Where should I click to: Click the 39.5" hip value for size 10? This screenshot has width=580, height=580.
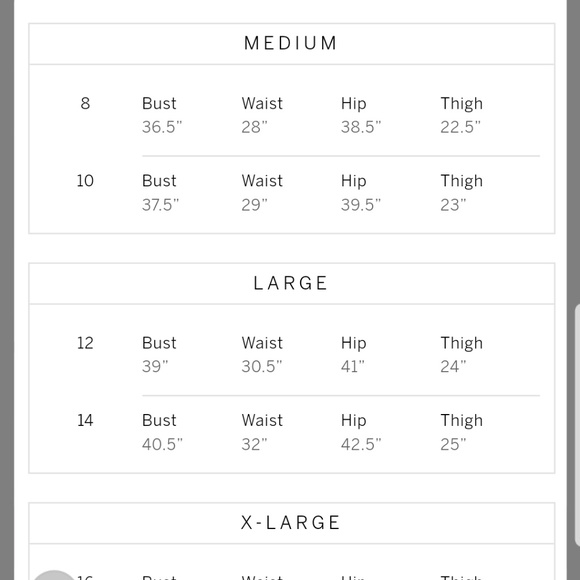coord(361,205)
